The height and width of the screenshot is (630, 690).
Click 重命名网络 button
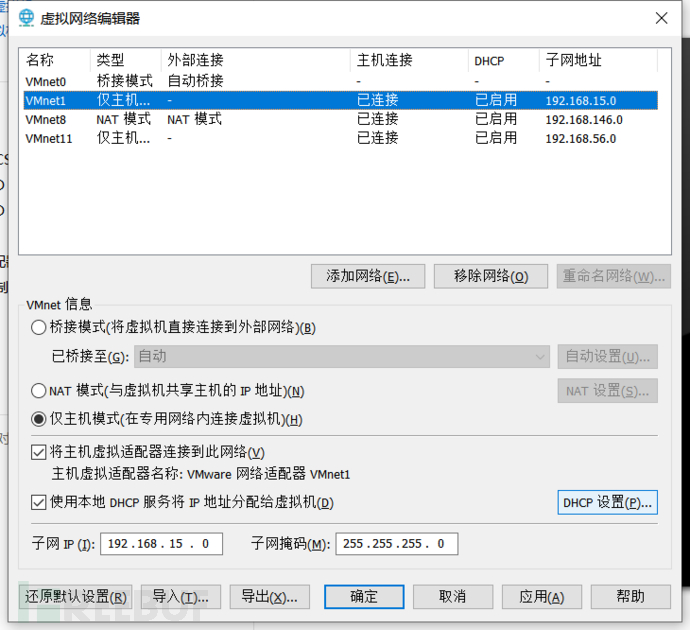(x=613, y=276)
